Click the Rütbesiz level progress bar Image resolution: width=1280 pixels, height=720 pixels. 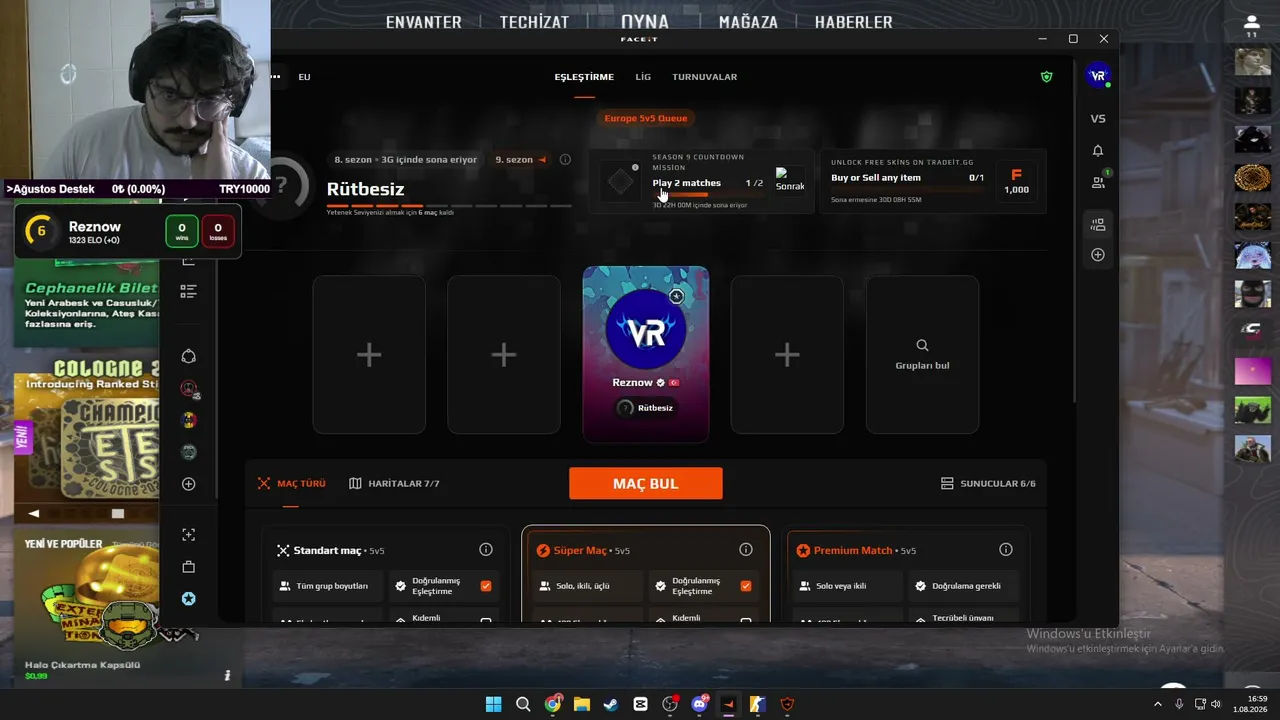pos(449,206)
